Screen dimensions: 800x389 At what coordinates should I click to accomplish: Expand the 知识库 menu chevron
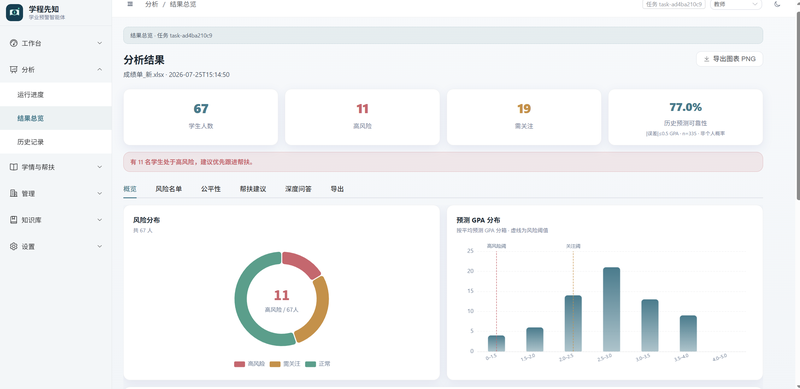click(x=99, y=220)
